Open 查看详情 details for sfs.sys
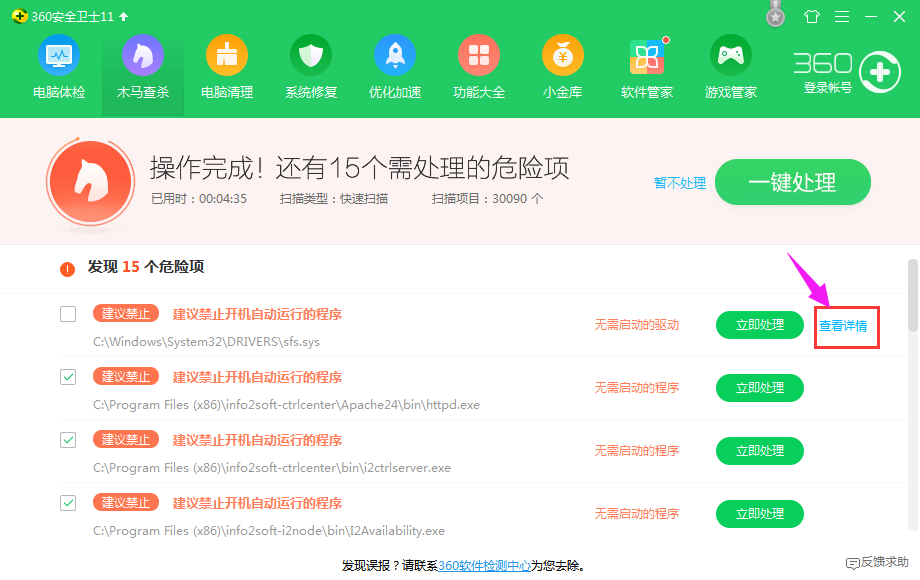Image resolution: width=920 pixels, height=580 pixels. coord(843,326)
